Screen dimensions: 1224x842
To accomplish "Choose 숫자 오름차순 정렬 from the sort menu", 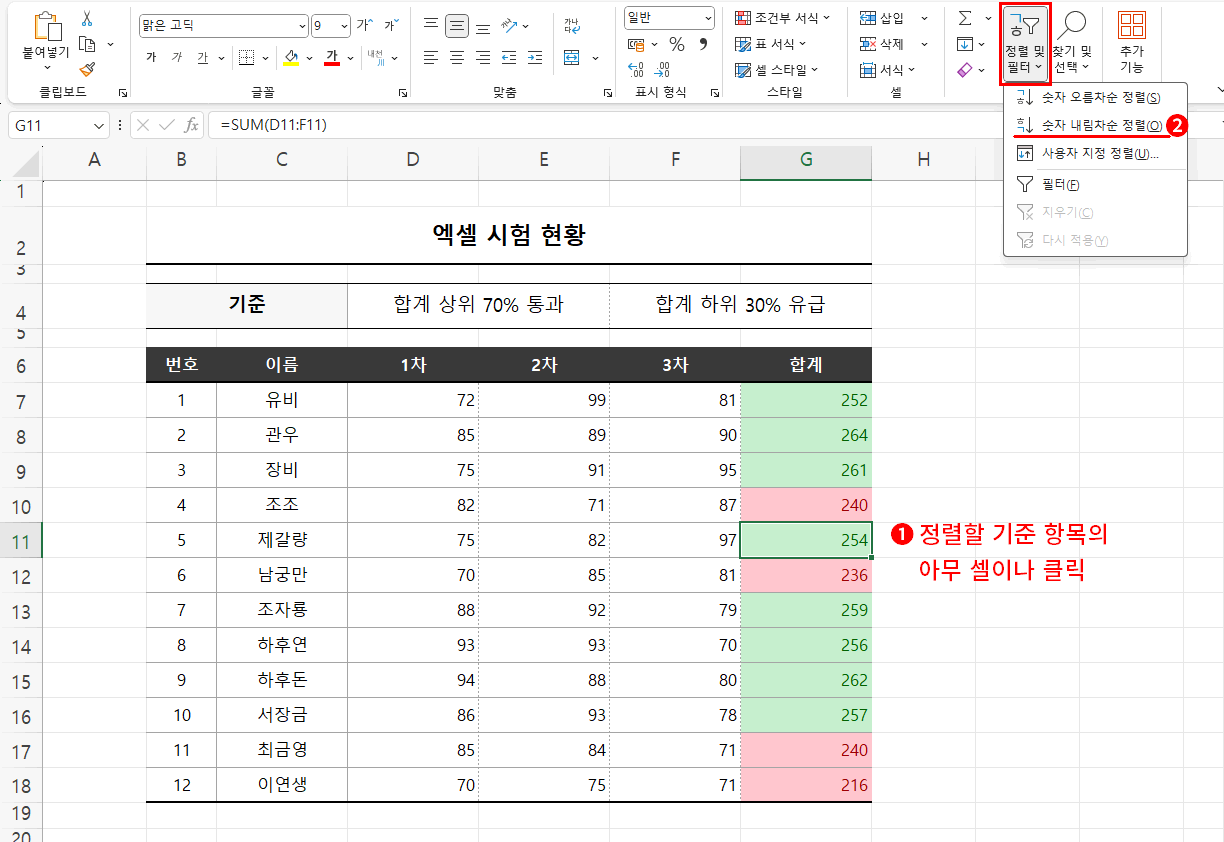I will click(1095, 98).
